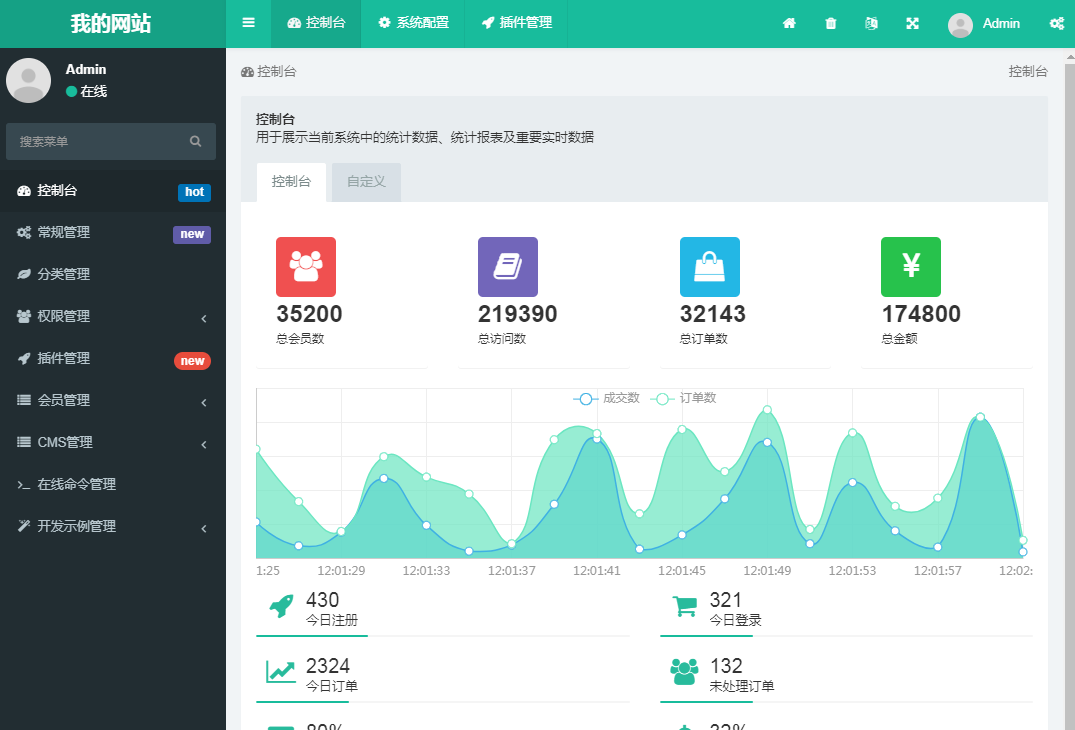Switch to the 自定义 tab
This screenshot has height=730, width=1075.
pyautogui.click(x=366, y=182)
